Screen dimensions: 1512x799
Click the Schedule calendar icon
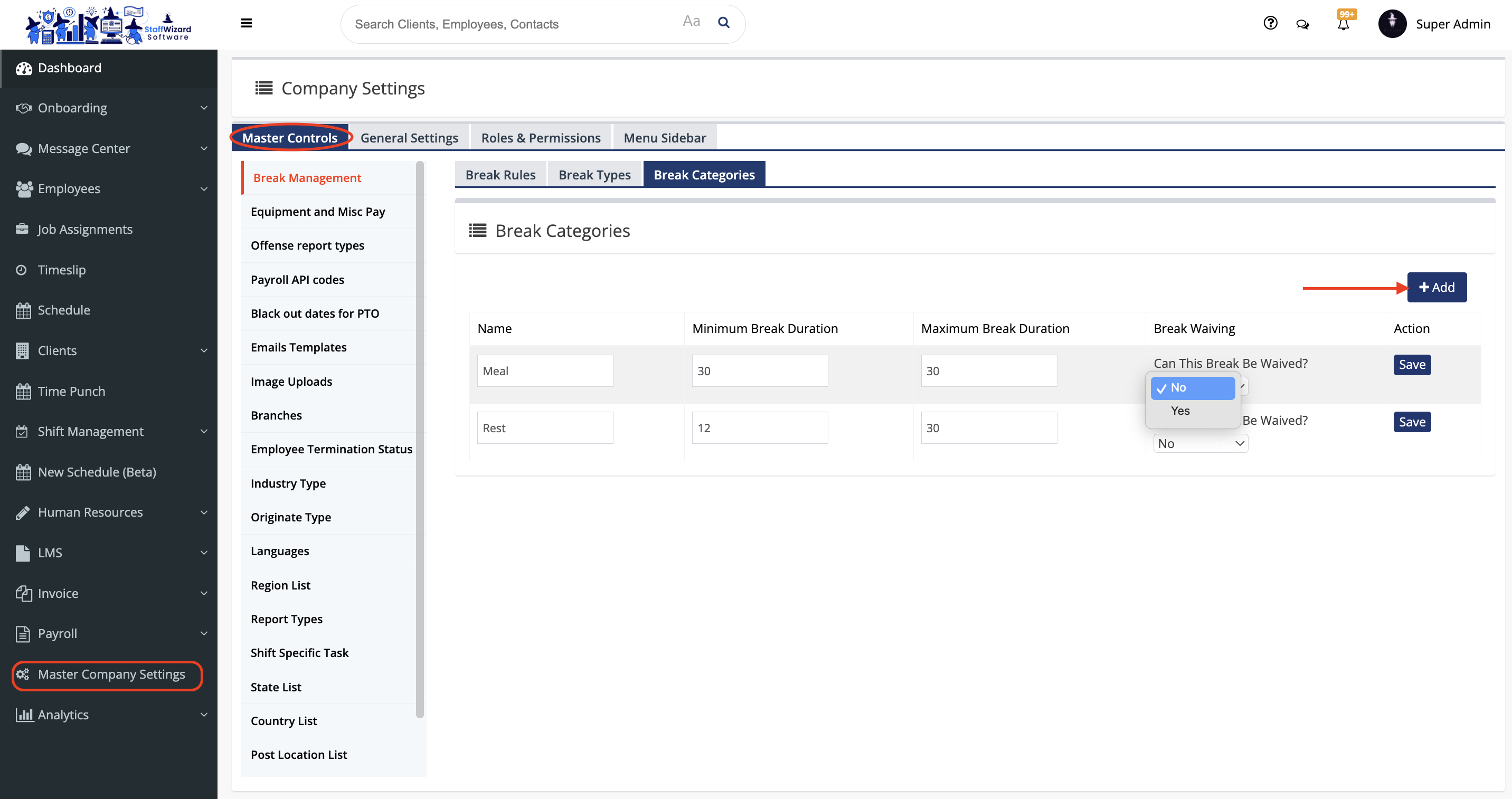23,309
